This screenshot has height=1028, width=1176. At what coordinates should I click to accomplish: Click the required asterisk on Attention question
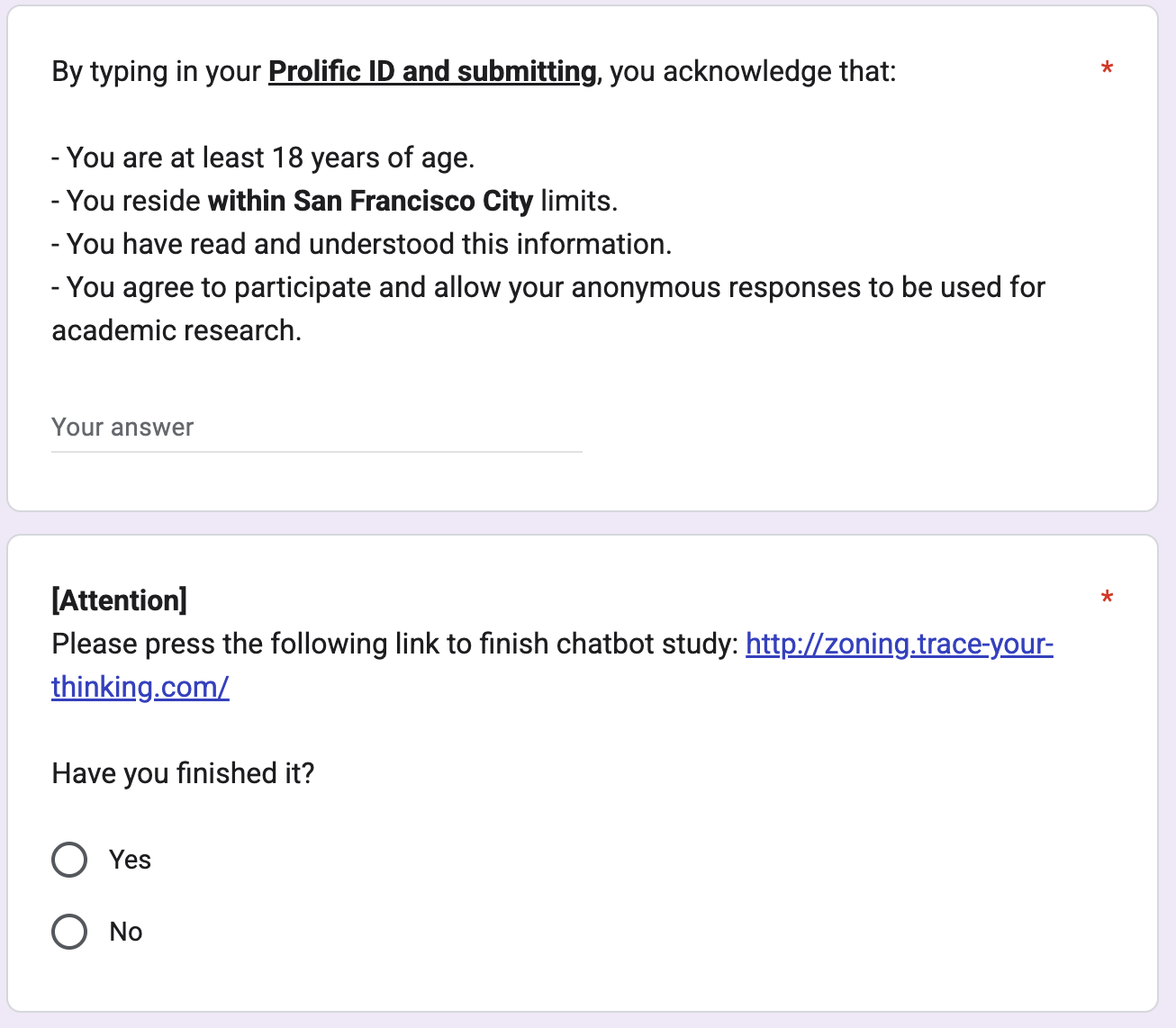tap(1107, 599)
